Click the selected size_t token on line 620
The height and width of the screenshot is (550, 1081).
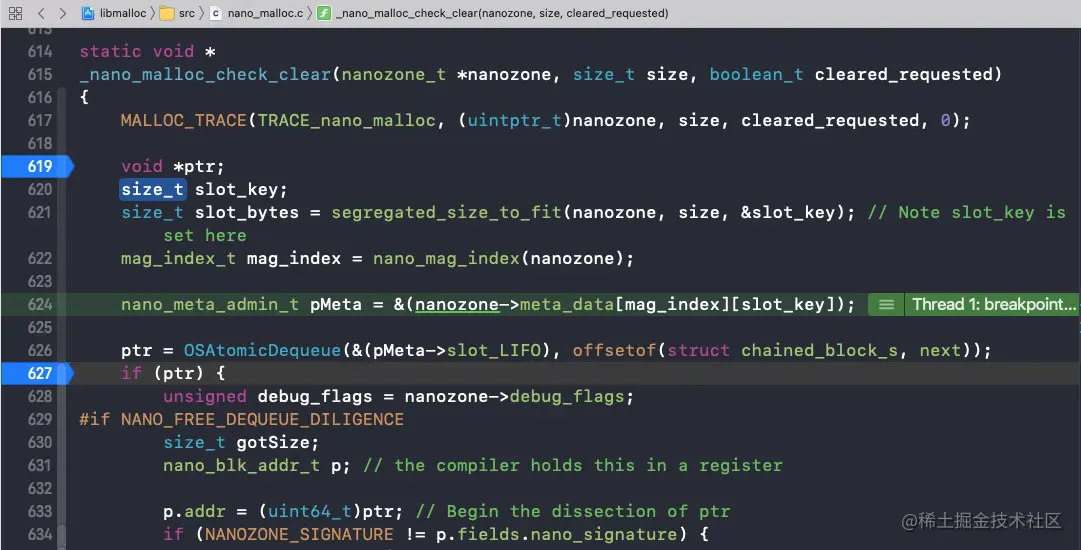(152, 190)
